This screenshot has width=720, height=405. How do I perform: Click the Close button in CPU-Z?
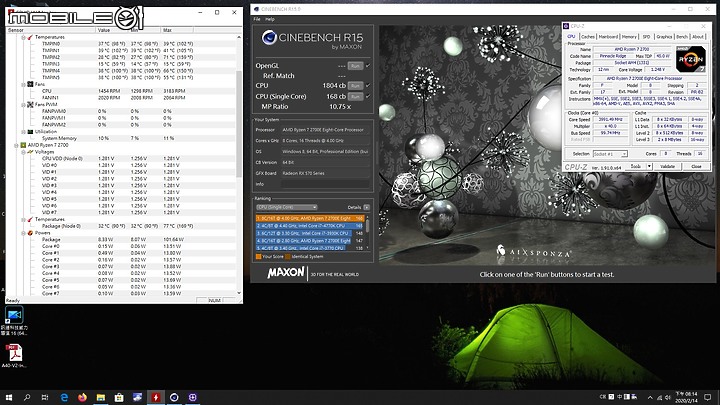(696, 166)
